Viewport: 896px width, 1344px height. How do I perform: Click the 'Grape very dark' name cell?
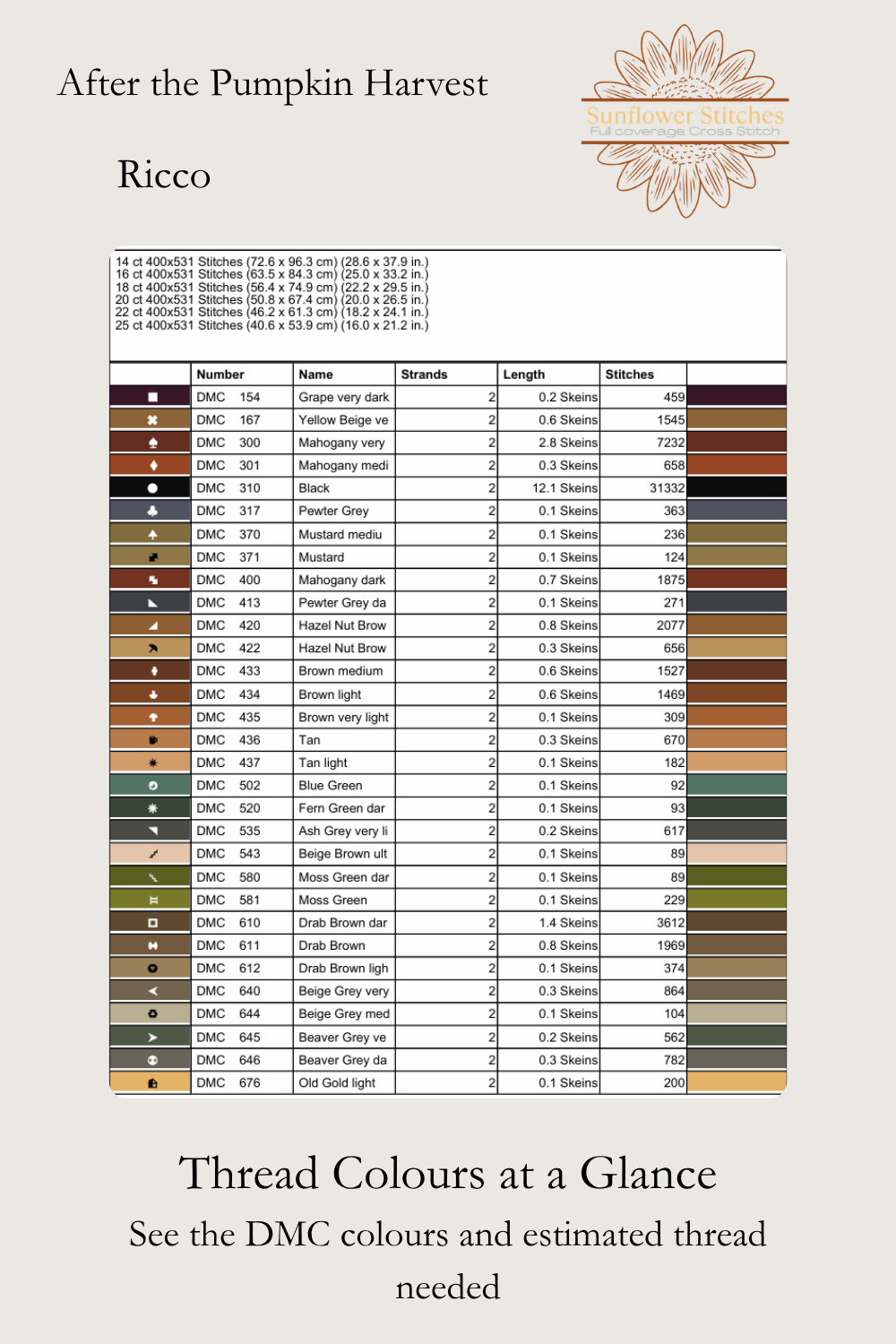click(x=344, y=397)
